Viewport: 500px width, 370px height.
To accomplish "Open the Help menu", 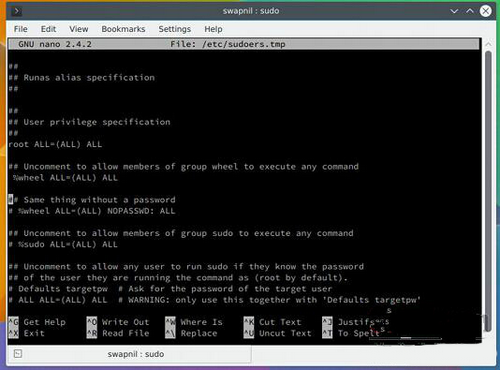I will click(213, 29).
